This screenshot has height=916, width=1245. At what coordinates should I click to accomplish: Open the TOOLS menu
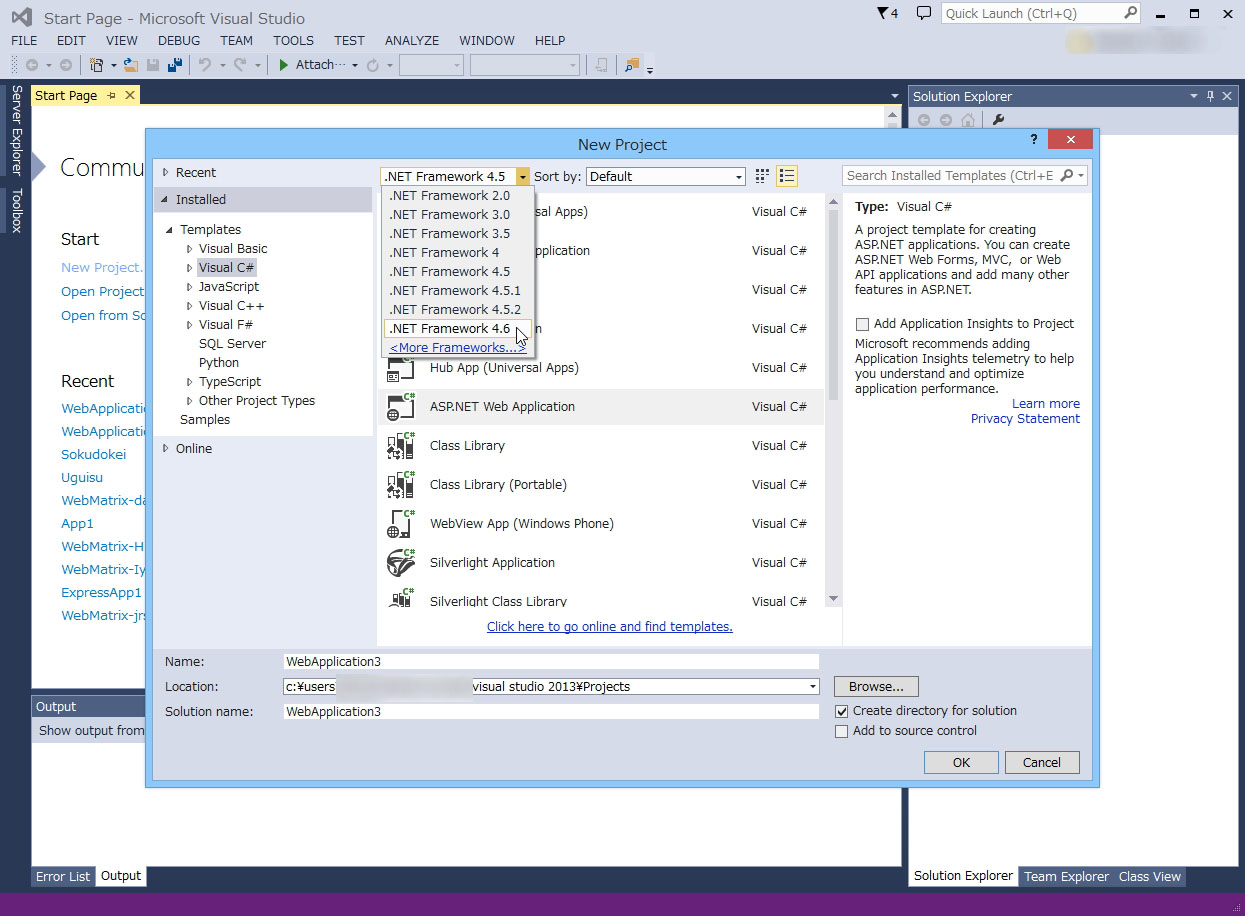pyautogui.click(x=293, y=40)
